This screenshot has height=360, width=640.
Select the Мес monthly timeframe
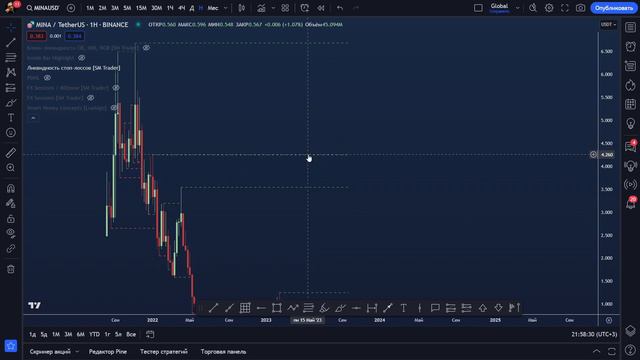point(213,8)
